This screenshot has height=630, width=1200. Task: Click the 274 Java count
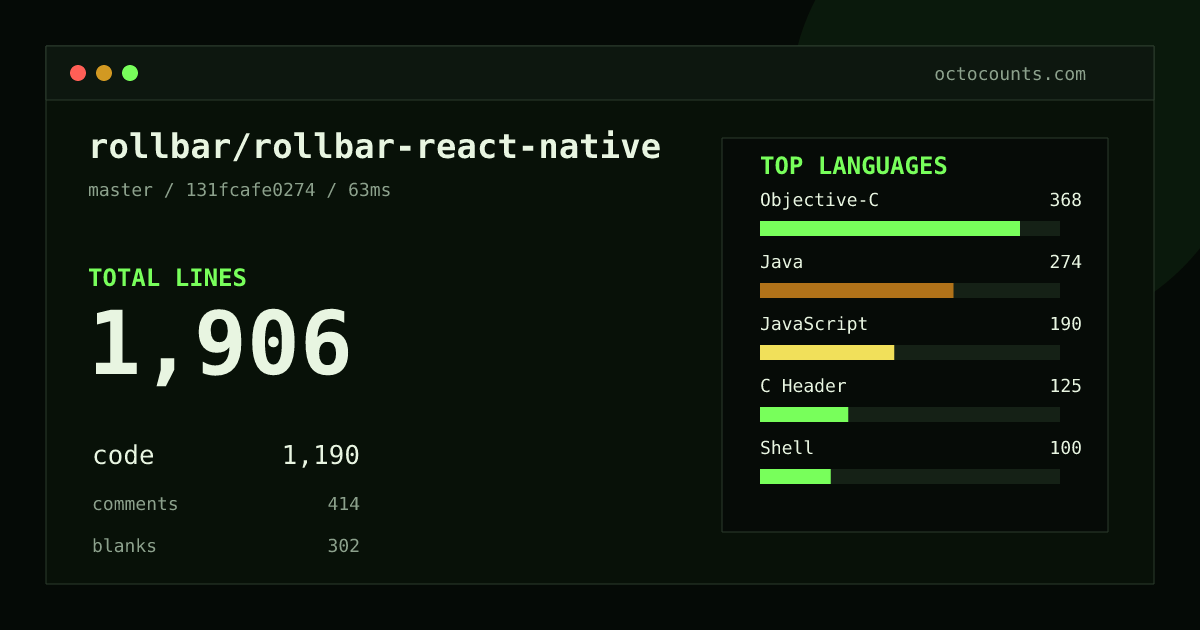1065,262
